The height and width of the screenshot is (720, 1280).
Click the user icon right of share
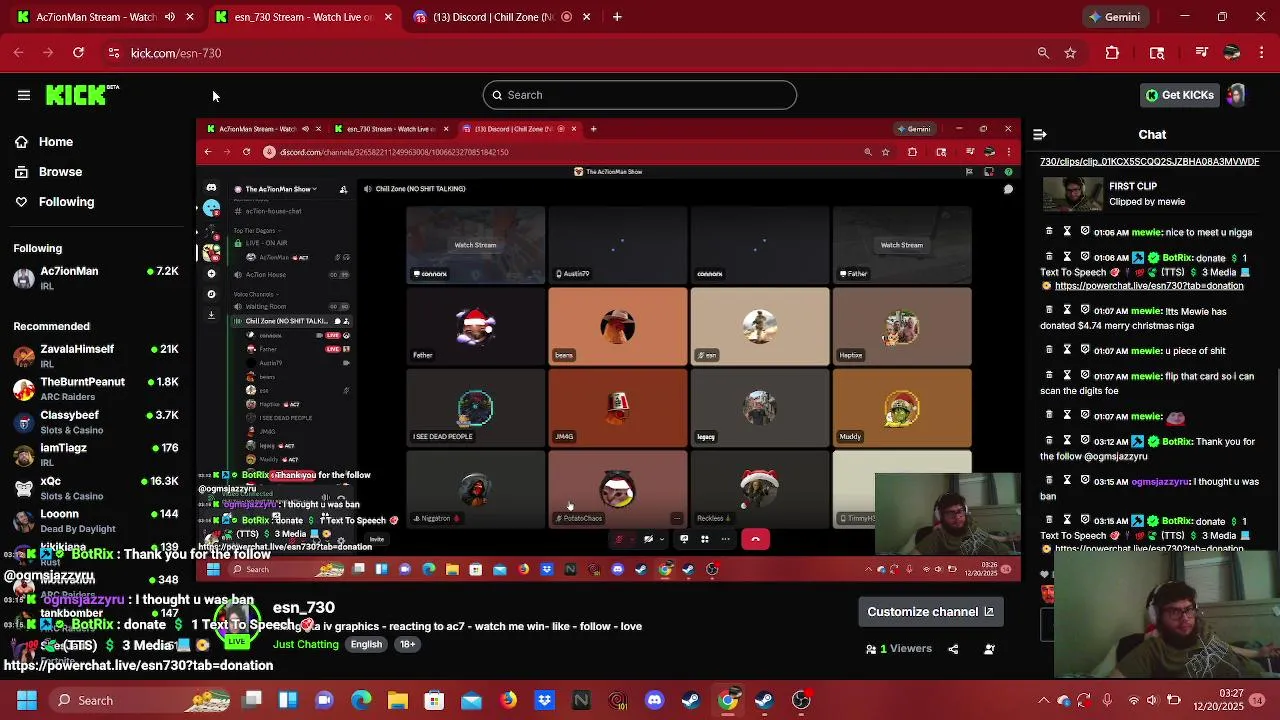tap(989, 649)
